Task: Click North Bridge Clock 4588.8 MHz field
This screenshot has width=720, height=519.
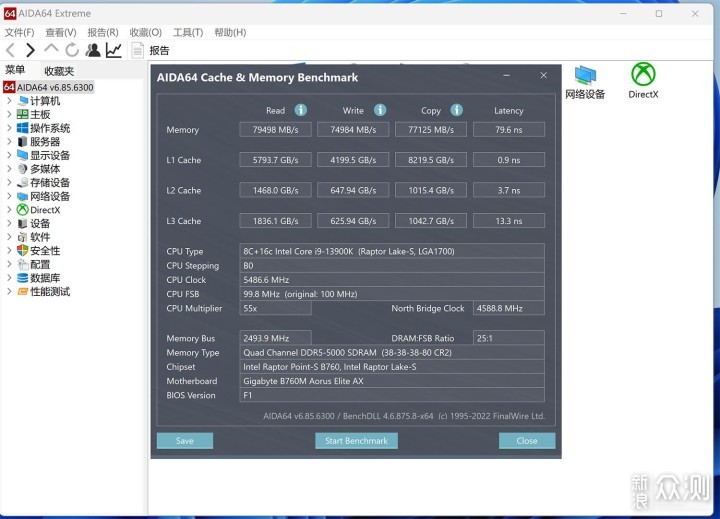Action: tap(509, 308)
